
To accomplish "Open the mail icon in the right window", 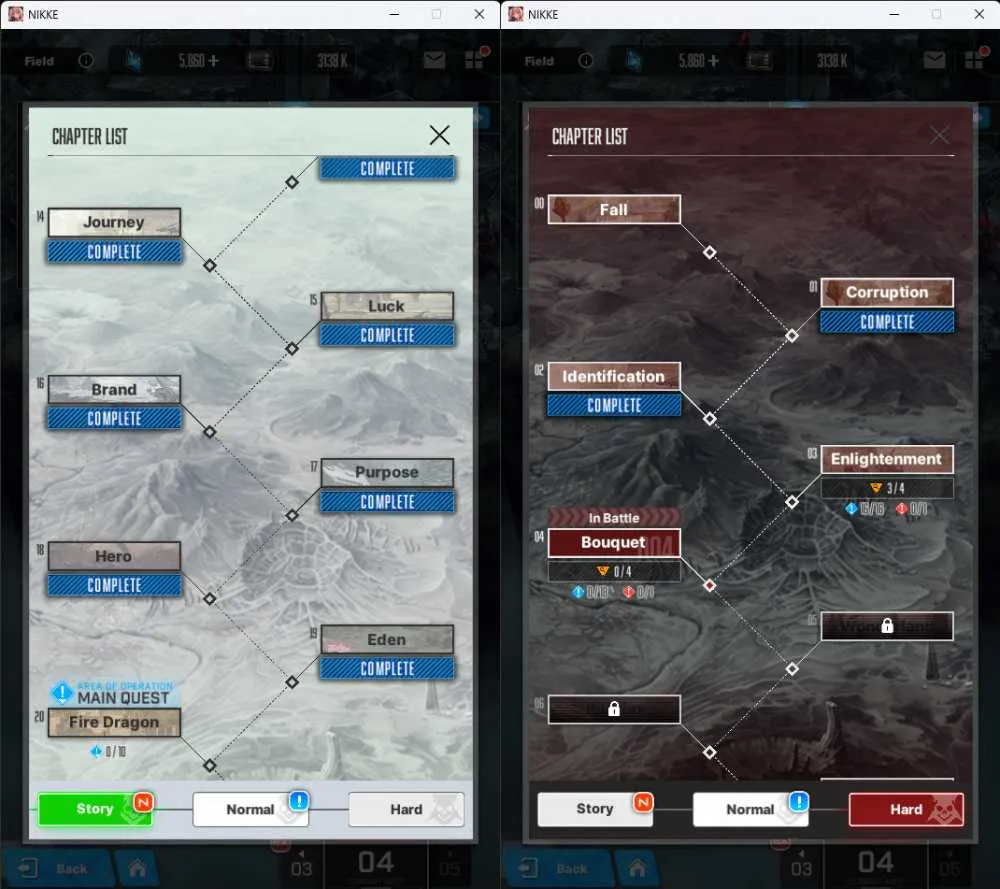I will (934, 61).
